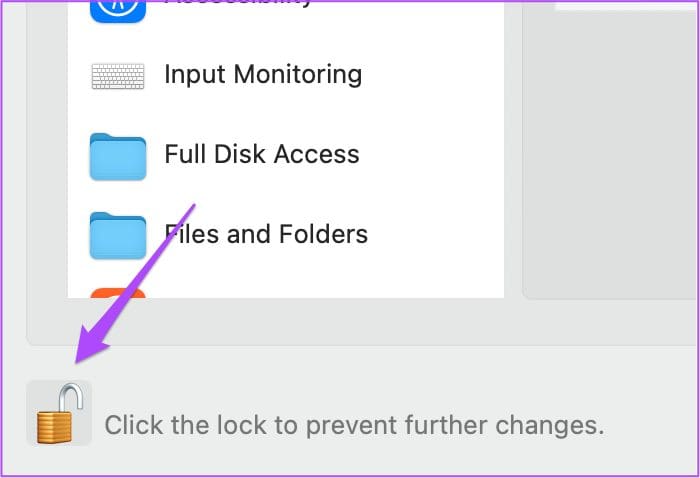The height and width of the screenshot is (478, 700).
Task: Click blank space right of Full Disk Access
Action: (x=430, y=155)
